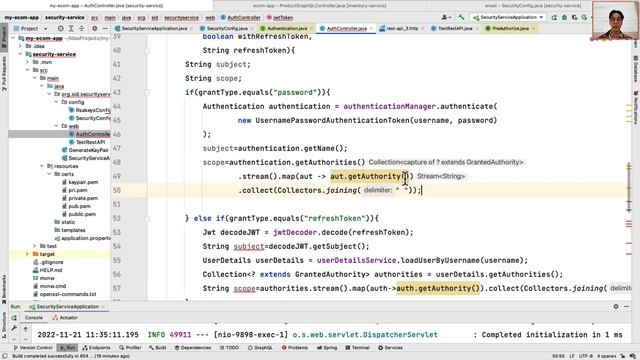
Task: Open Endpoints tool window
Action: click(97, 348)
